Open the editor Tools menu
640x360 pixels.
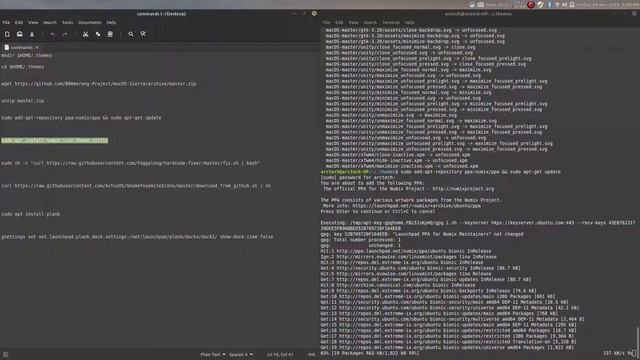(67, 22)
